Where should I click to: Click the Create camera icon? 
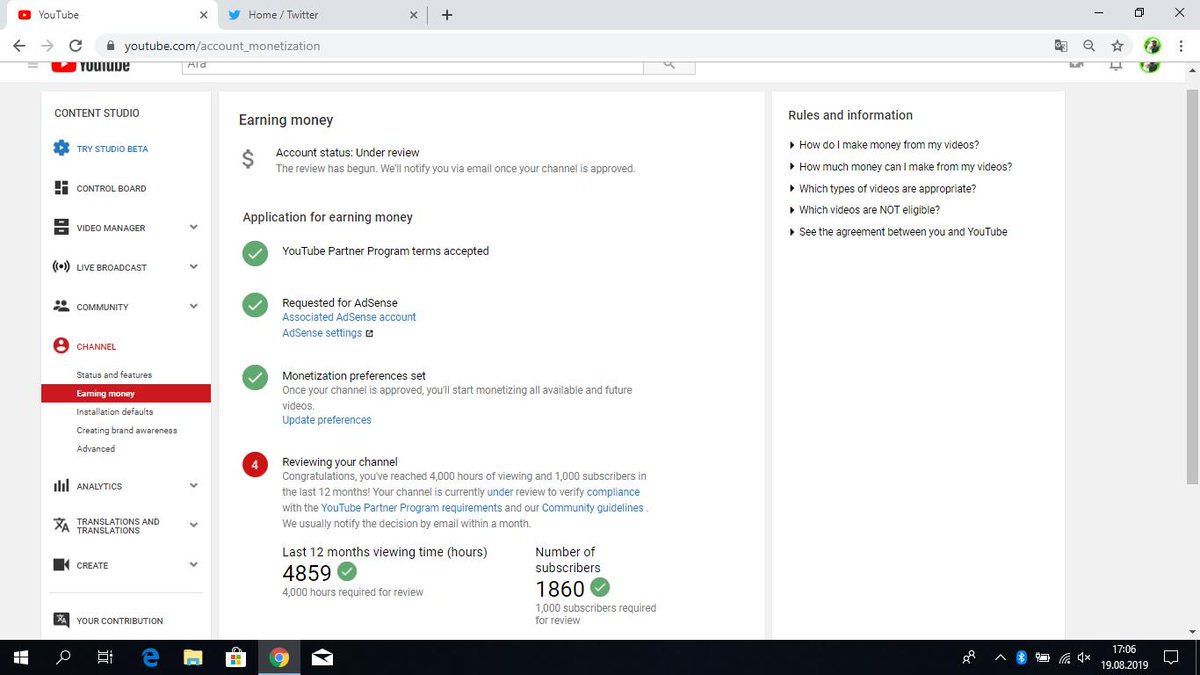61,565
